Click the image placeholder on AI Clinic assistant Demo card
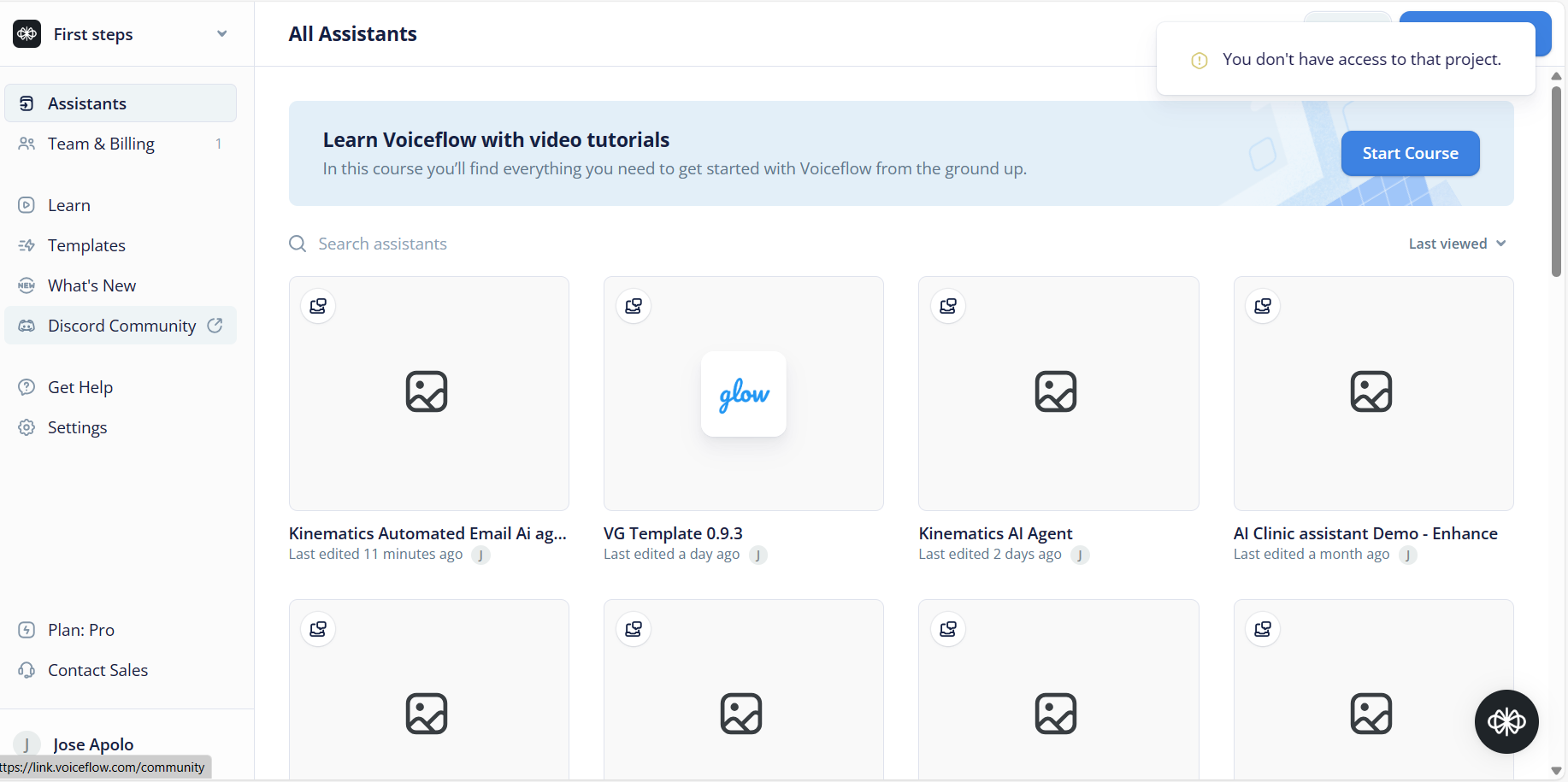The image size is (1568, 782). click(1371, 391)
